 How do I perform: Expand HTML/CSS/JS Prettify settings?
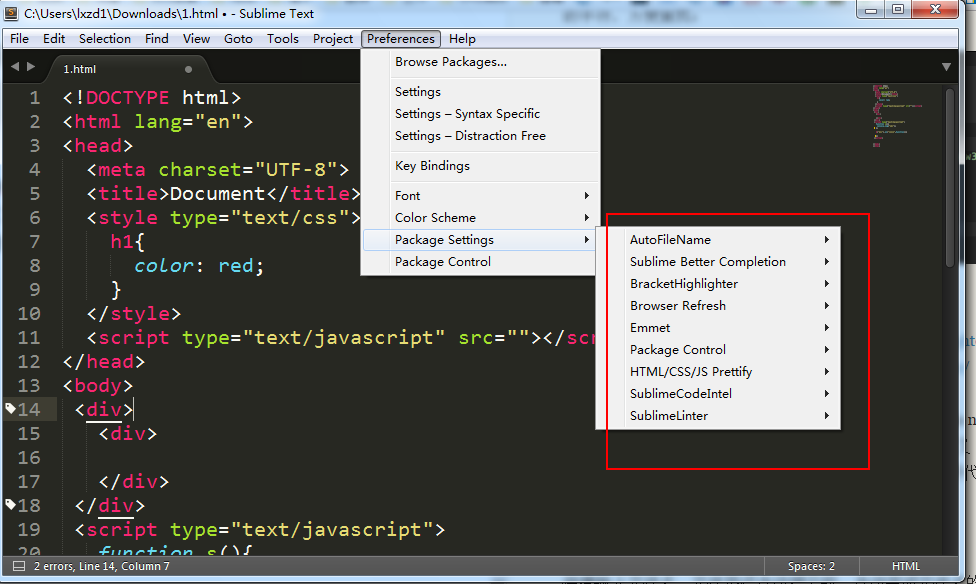tap(718, 372)
